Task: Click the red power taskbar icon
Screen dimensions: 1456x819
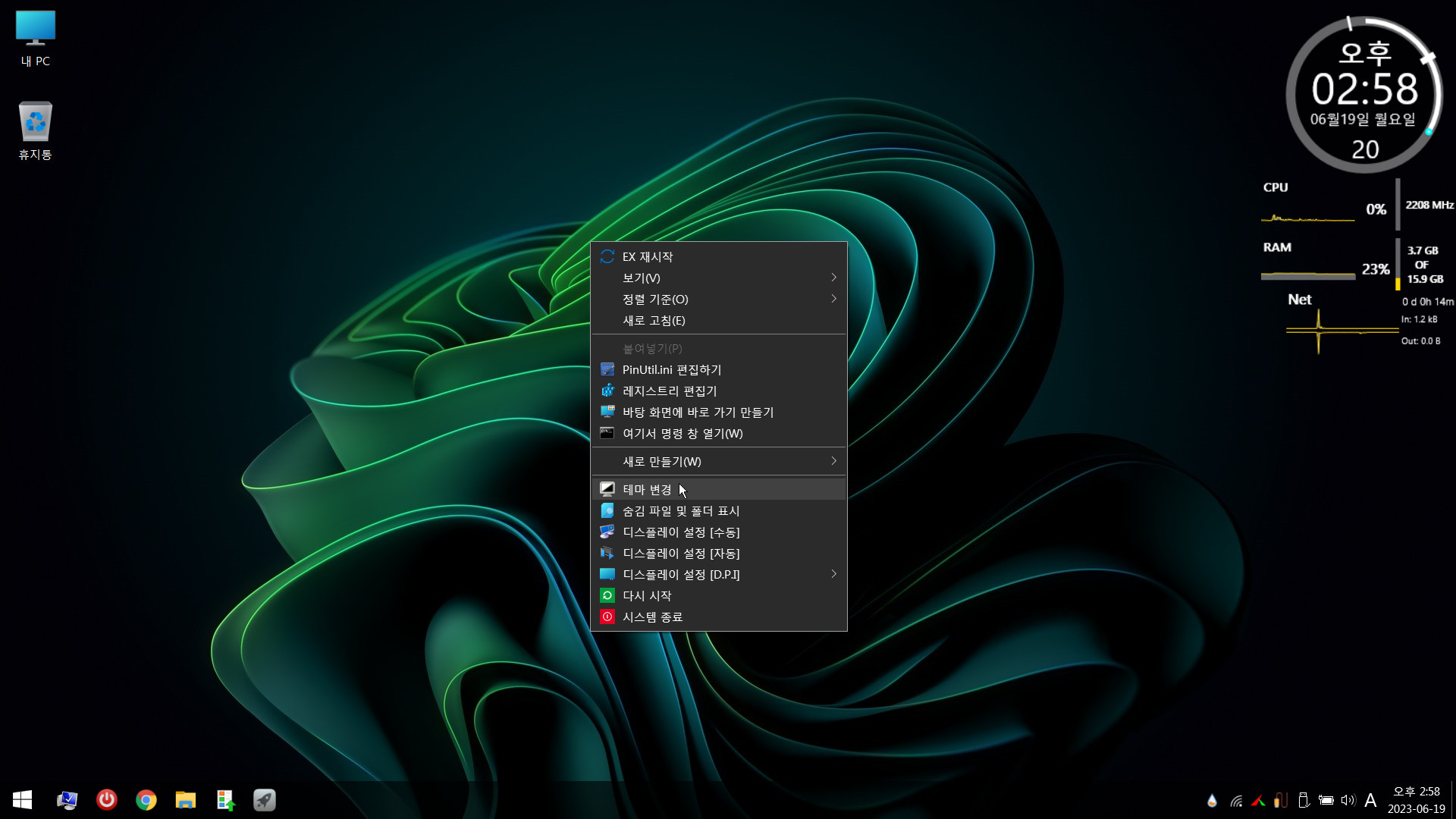Action: tap(107, 800)
